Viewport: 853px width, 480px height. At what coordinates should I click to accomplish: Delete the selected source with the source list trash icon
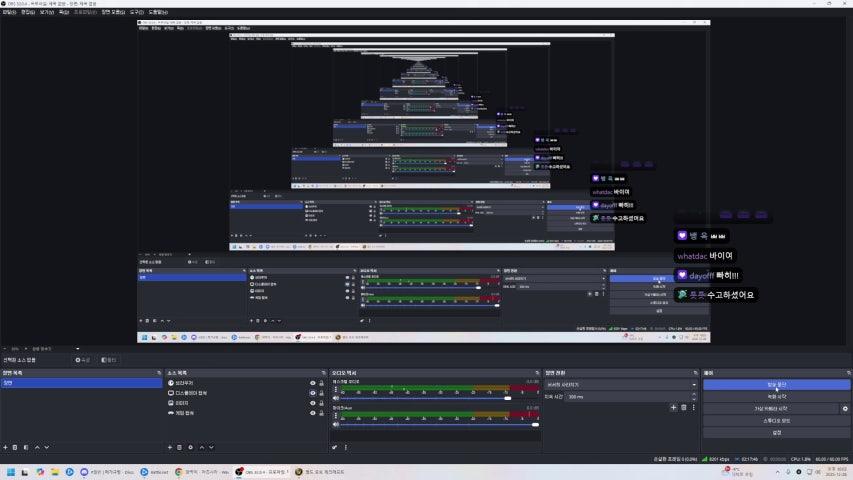click(180, 447)
